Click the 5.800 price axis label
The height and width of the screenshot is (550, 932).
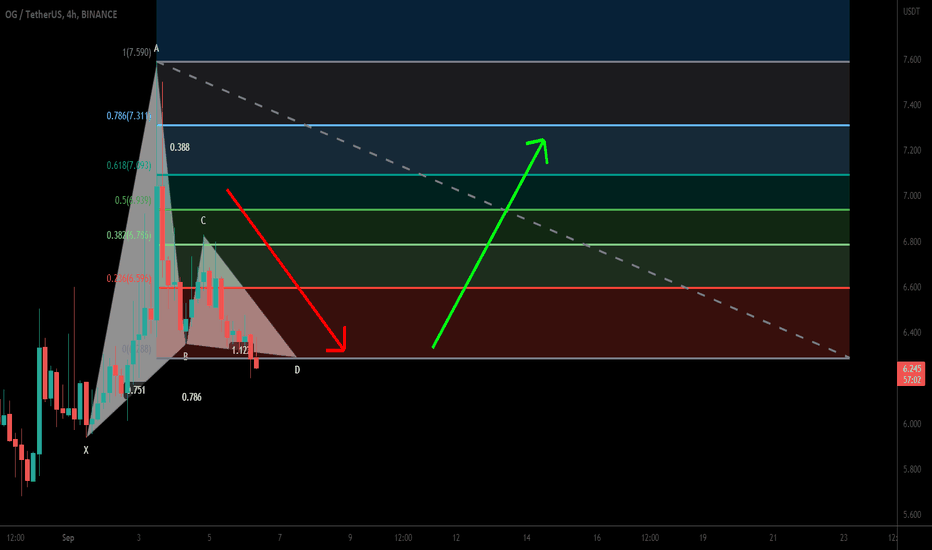[912, 469]
